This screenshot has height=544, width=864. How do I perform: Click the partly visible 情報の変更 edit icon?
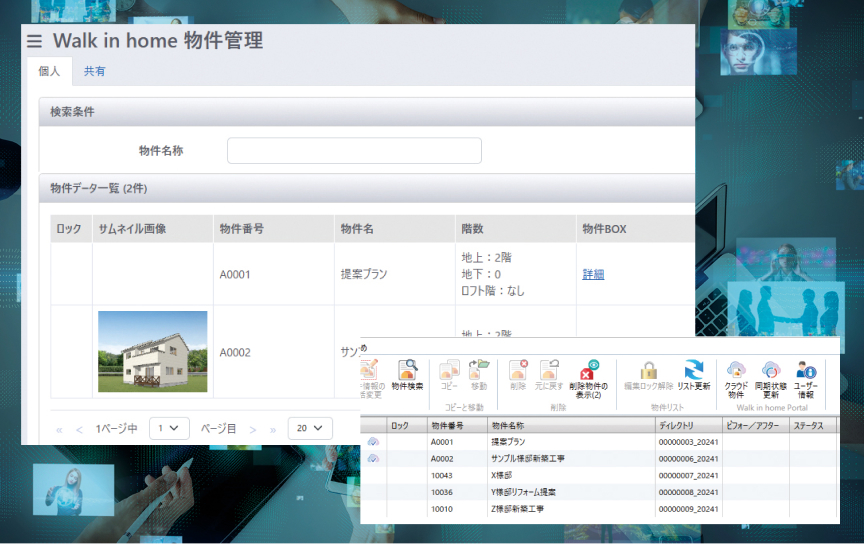click(x=371, y=379)
